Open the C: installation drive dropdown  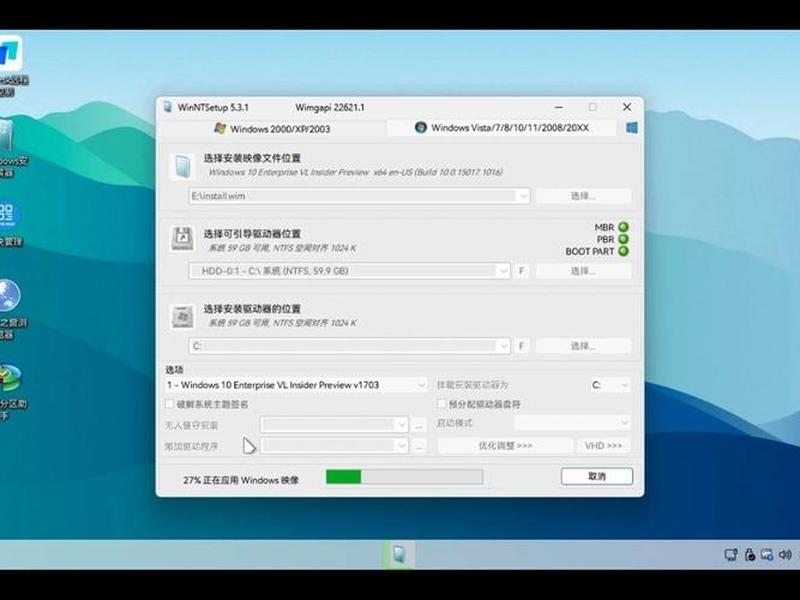point(504,346)
